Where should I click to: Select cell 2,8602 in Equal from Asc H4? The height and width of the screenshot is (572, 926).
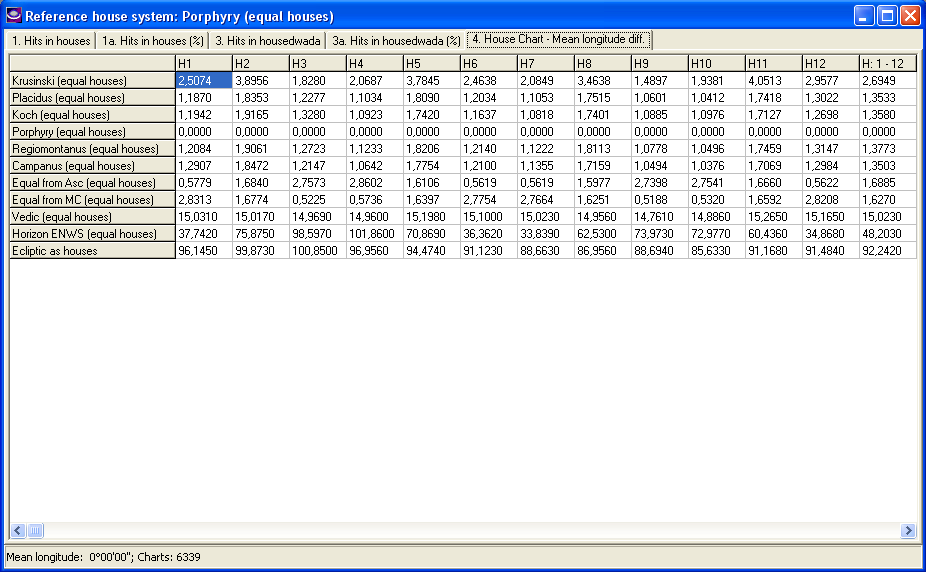(x=375, y=183)
